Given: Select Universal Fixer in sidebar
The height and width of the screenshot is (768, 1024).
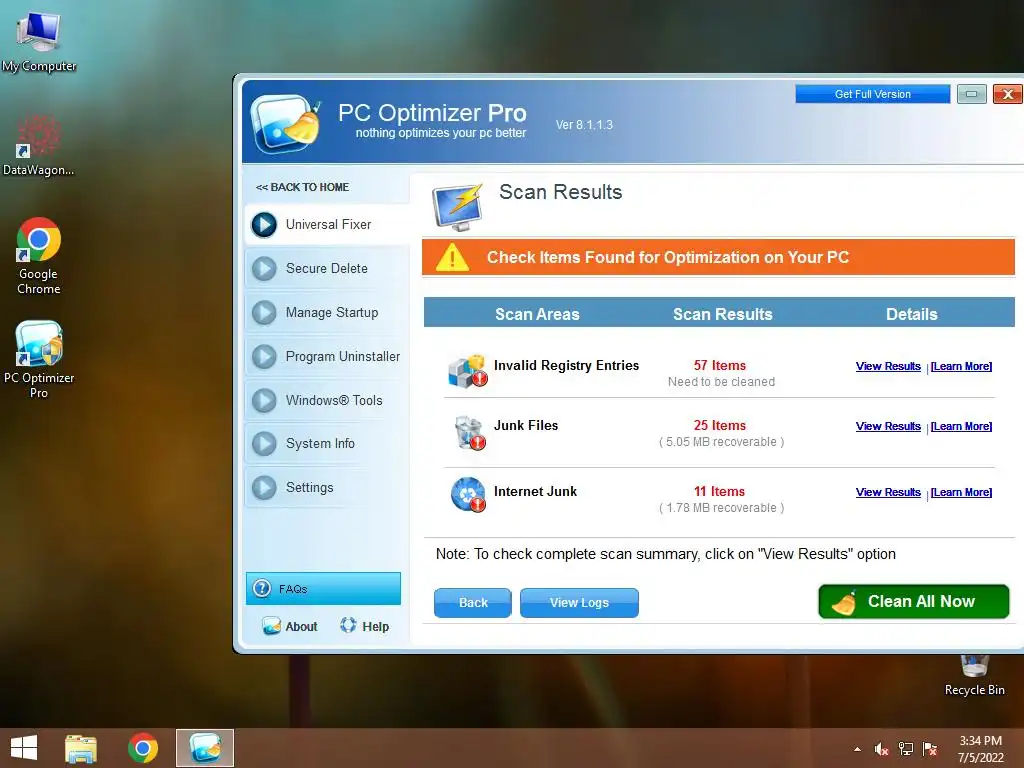Looking at the screenshot, I should click(328, 225).
